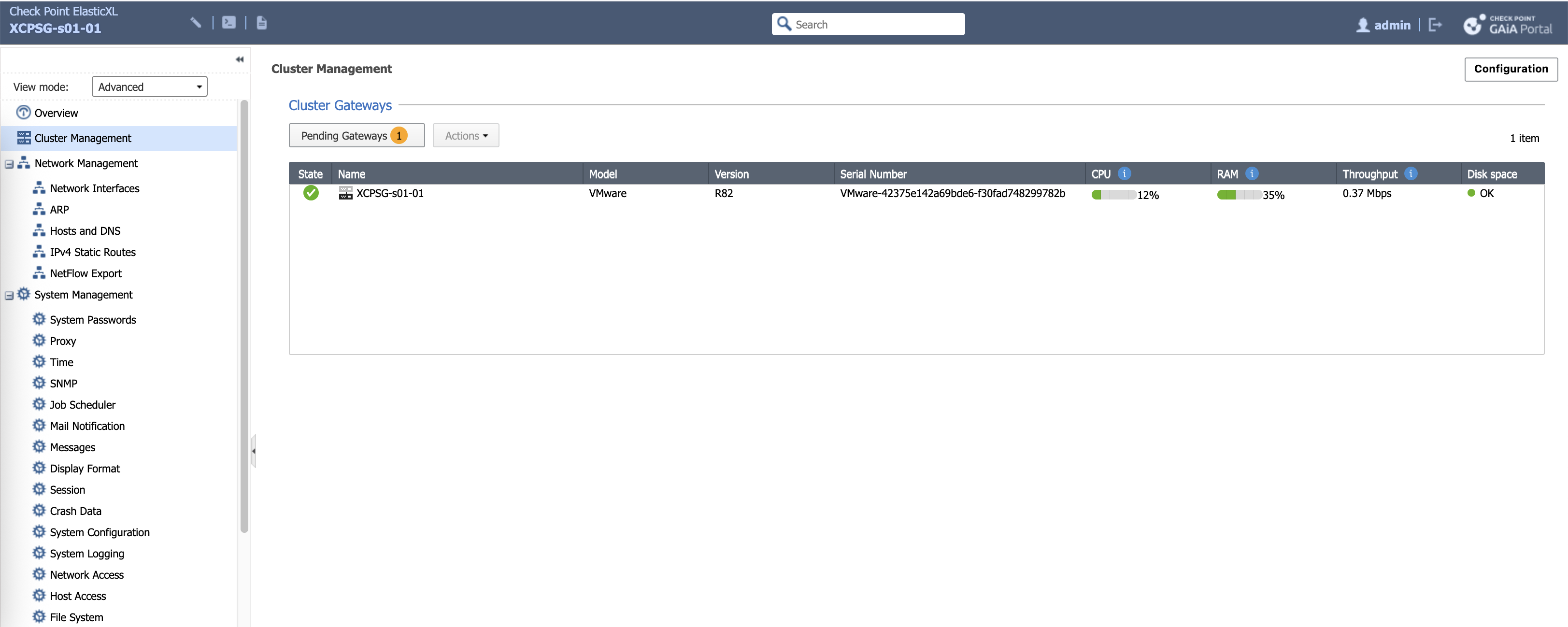Click the CPU column info icon

click(x=1124, y=174)
